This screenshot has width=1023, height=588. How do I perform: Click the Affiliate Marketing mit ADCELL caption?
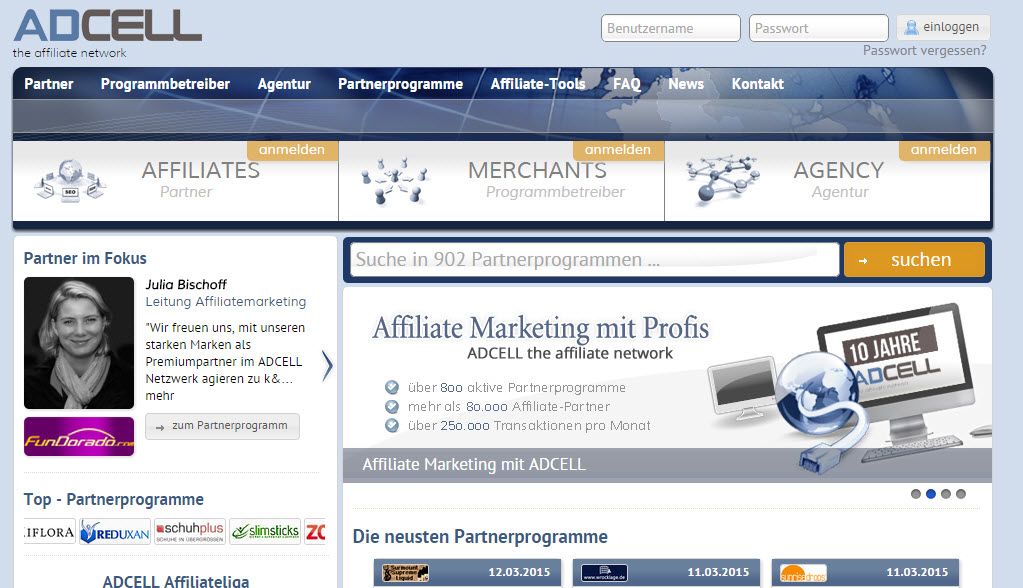coord(474,464)
